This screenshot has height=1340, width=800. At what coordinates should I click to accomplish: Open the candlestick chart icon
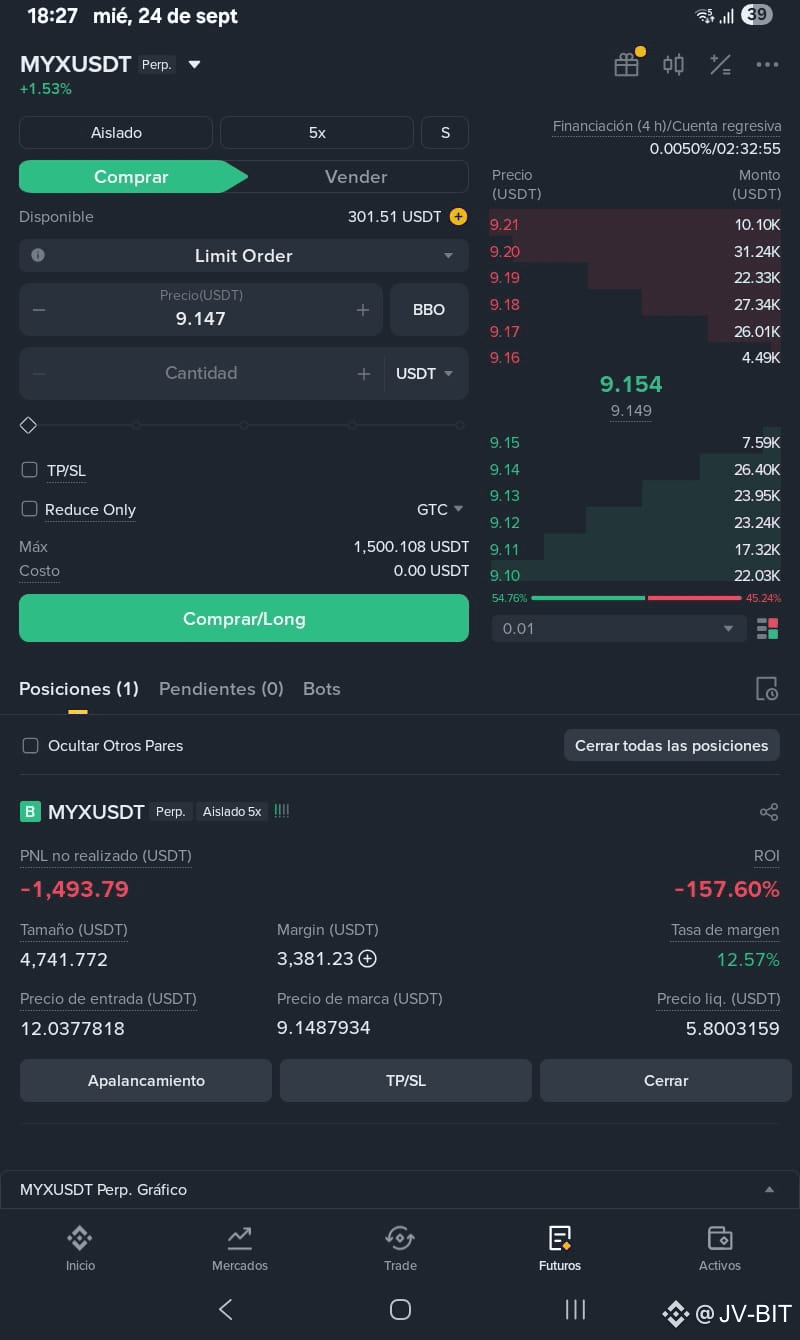673,65
